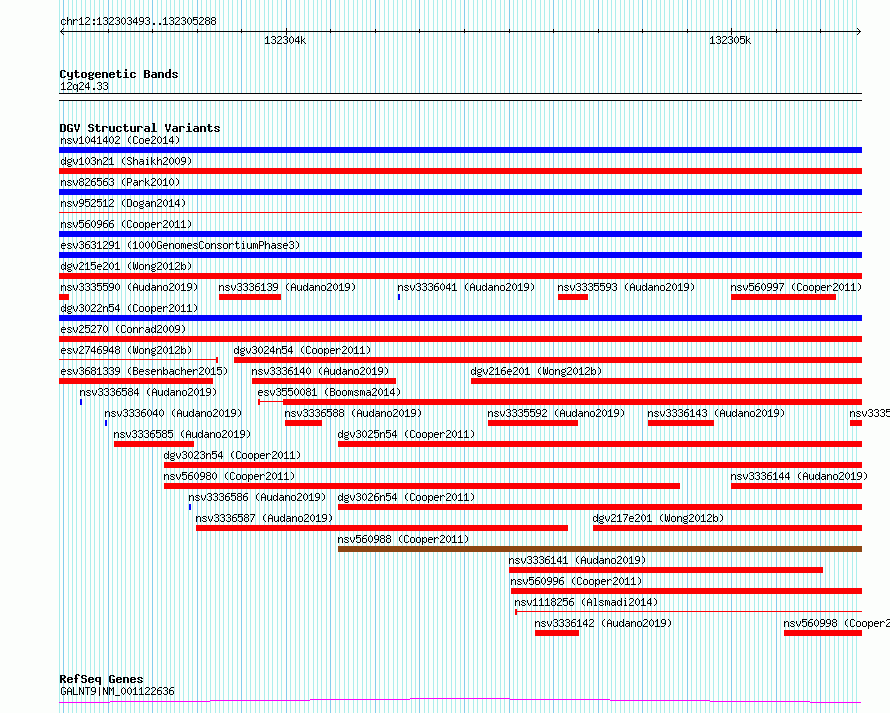Open nsv3336141 (Audano2019) label
Image resolution: width=890 pixels, height=713 pixels.
tap(577, 560)
